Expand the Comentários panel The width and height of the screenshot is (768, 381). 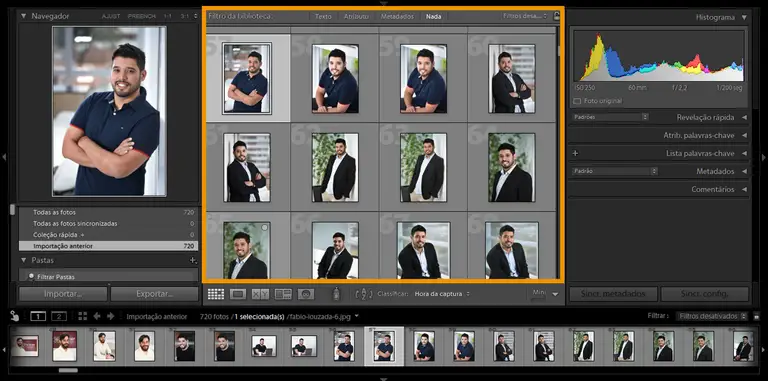point(744,189)
